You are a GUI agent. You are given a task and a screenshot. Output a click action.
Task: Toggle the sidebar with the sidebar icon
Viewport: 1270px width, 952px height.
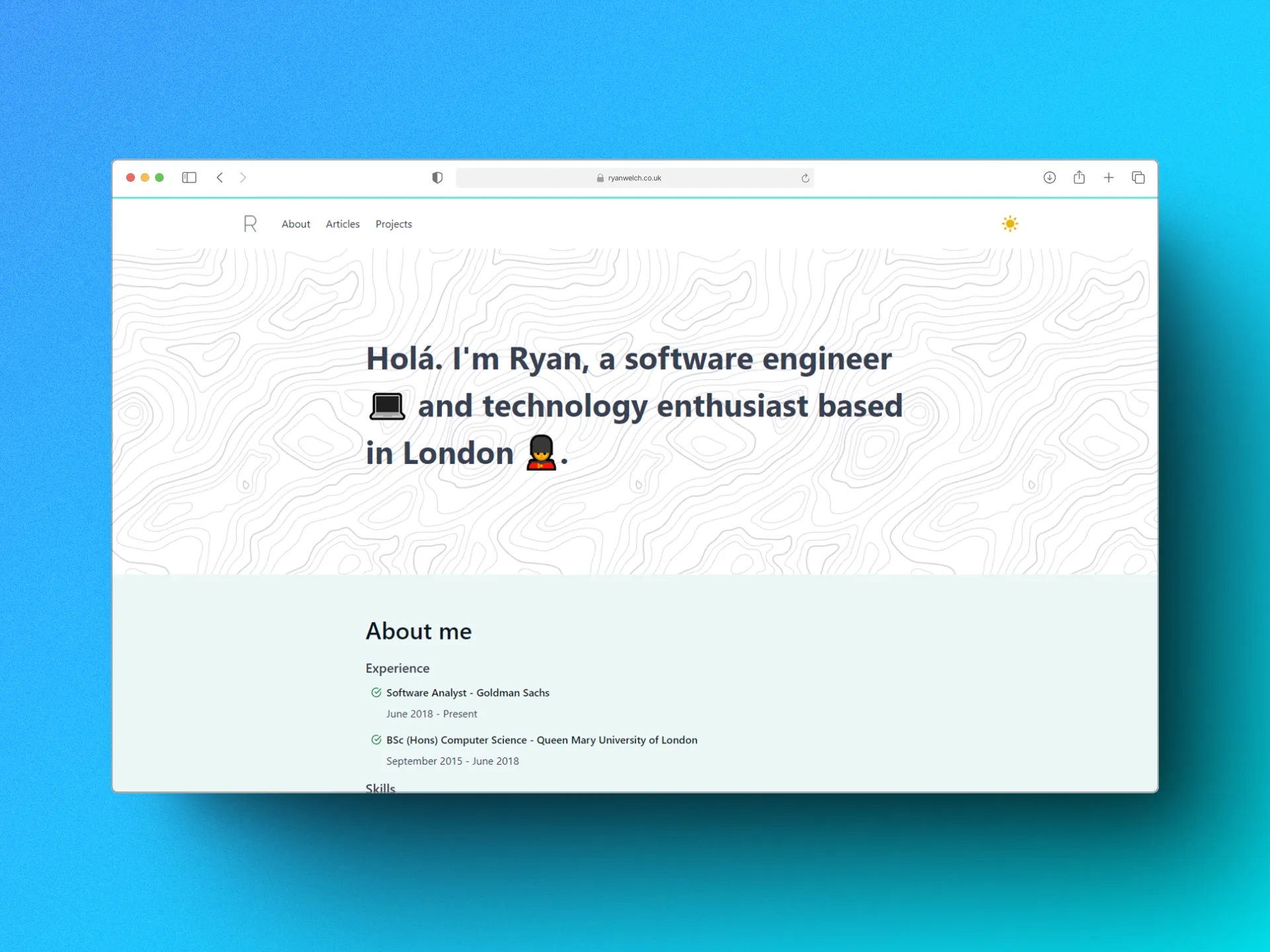point(189,178)
